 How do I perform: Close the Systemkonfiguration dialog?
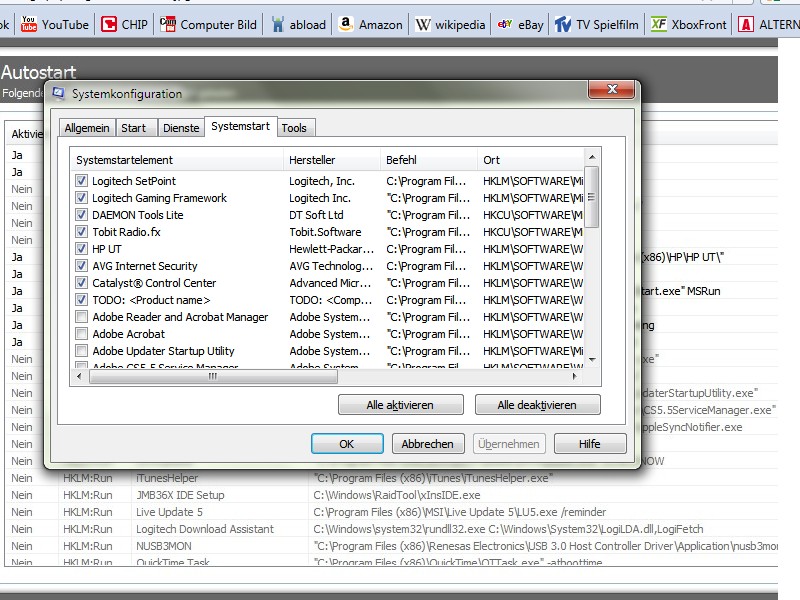pyautogui.click(x=612, y=90)
